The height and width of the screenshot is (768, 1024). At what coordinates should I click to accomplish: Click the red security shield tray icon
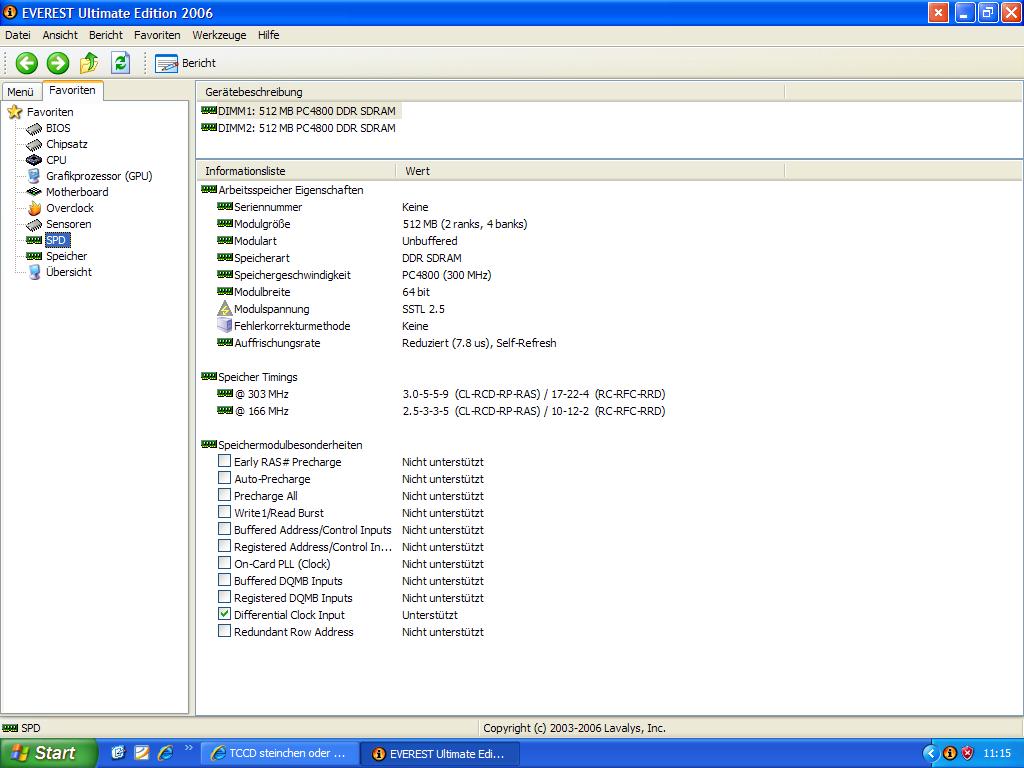[967, 754]
